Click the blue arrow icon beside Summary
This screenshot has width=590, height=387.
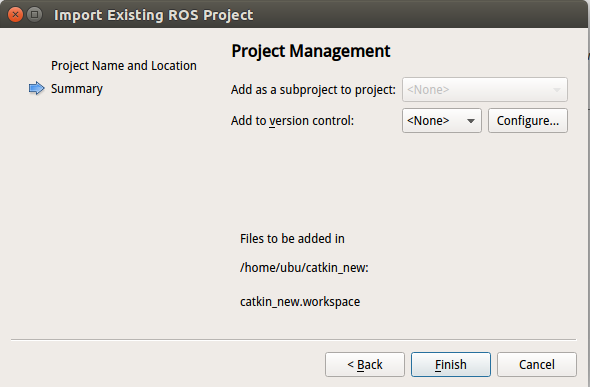(36, 88)
